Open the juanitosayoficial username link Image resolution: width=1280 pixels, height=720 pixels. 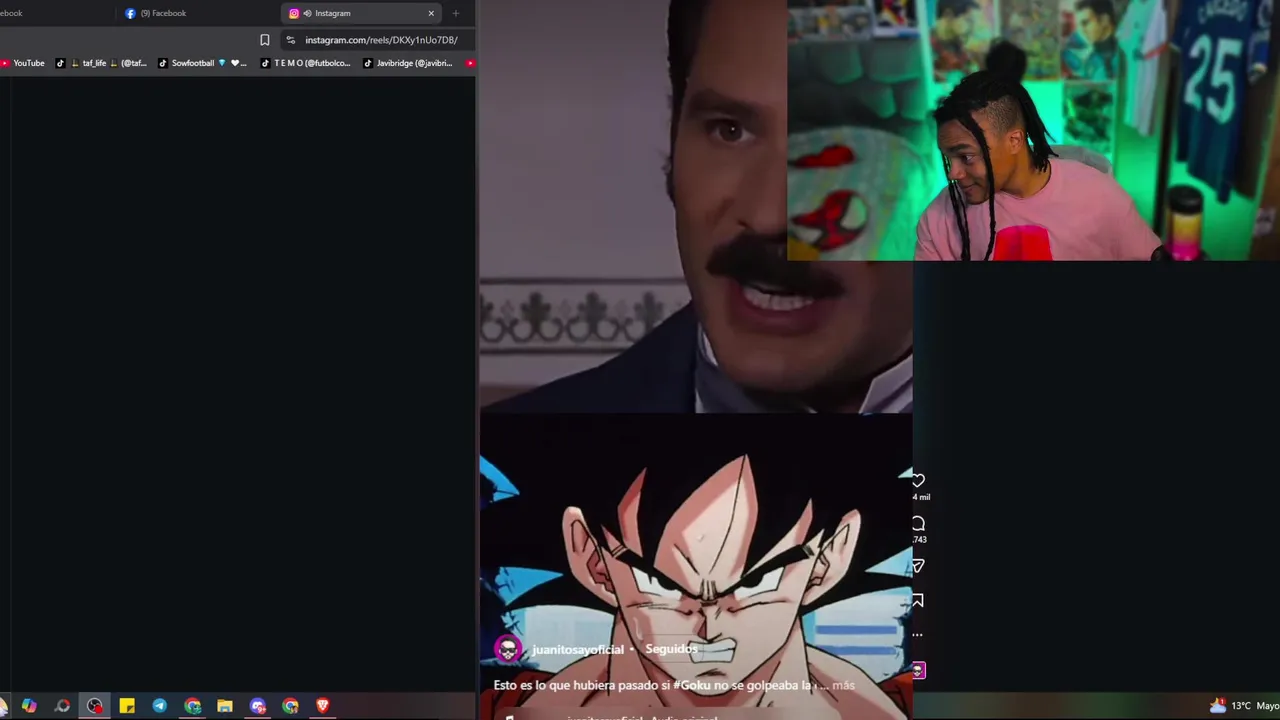pyautogui.click(x=577, y=650)
